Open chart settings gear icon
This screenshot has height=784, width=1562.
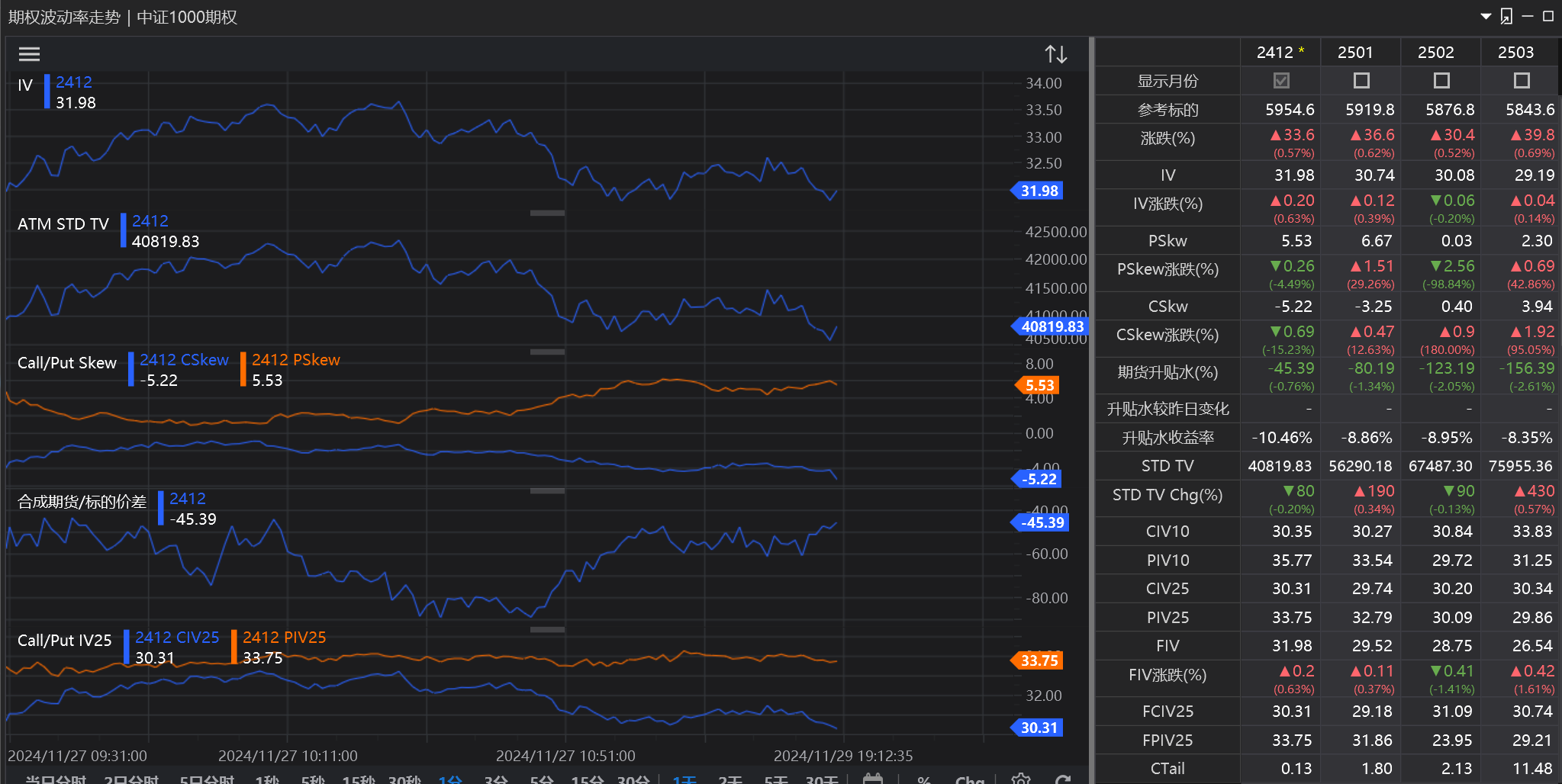click(x=1020, y=779)
